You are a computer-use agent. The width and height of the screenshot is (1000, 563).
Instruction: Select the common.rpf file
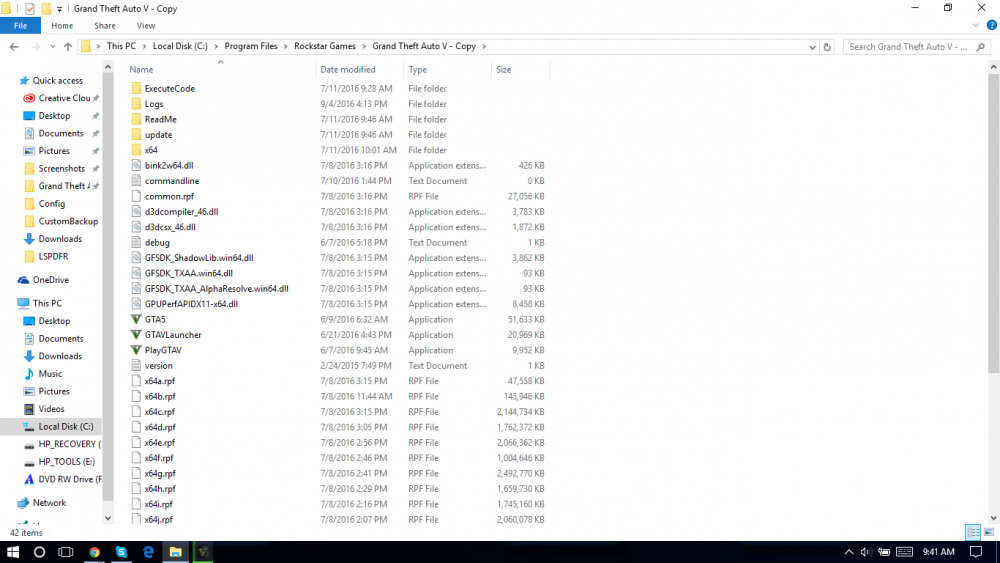(x=169, y=196)
